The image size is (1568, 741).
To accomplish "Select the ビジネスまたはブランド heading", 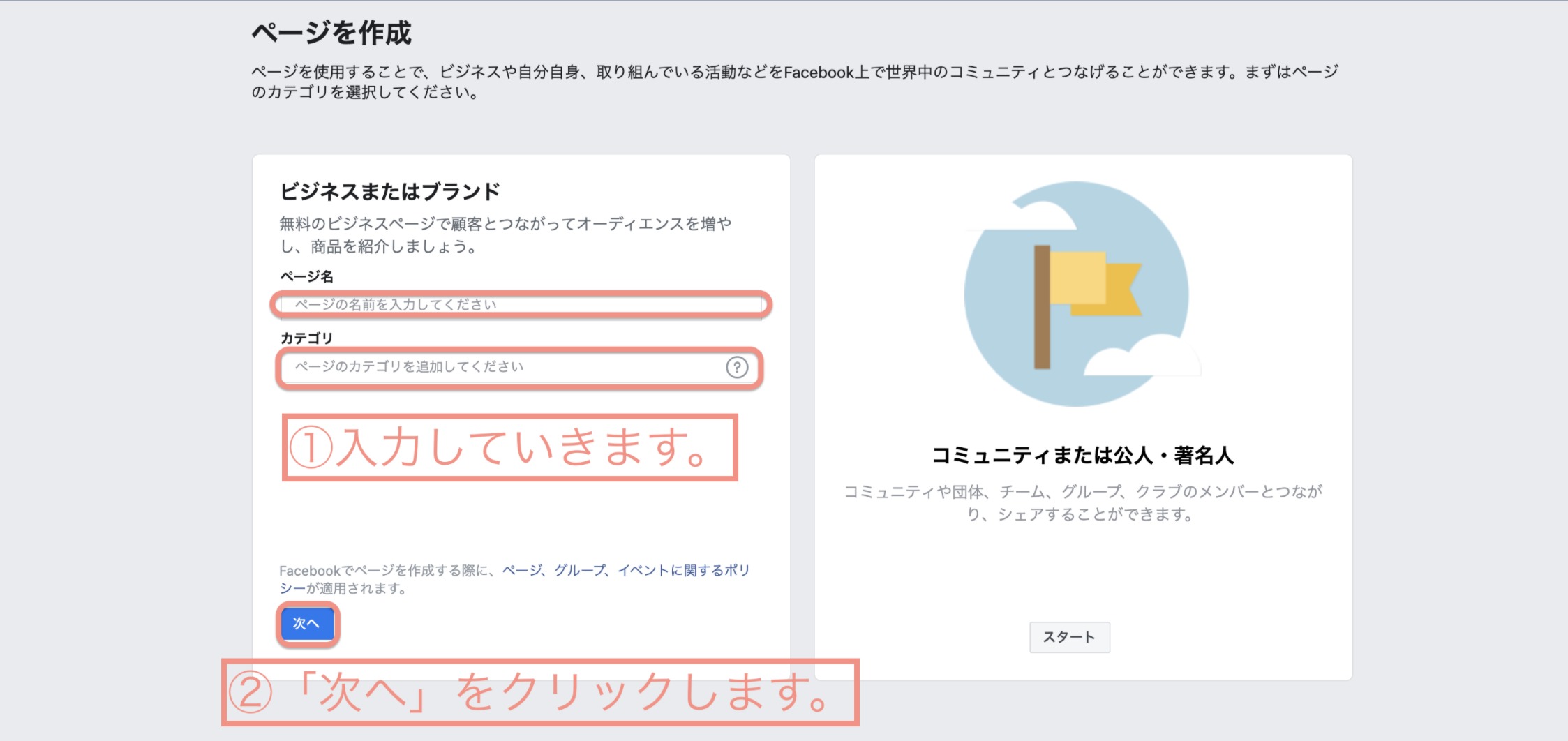I will 389,192.
